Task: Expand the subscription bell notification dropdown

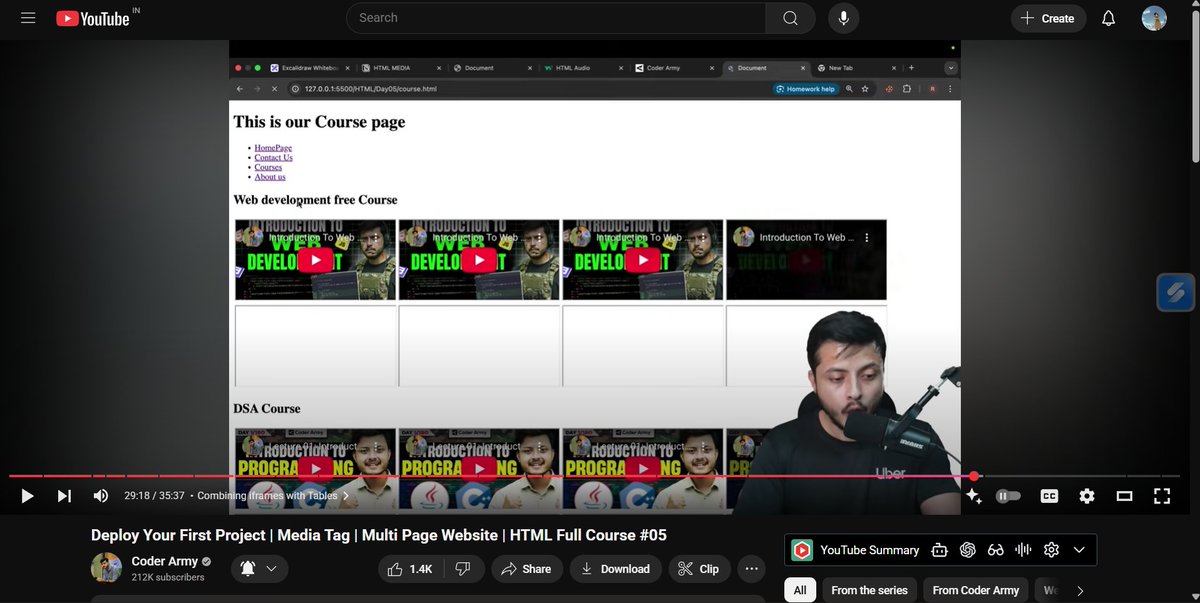Action: [x=260, y=569]
